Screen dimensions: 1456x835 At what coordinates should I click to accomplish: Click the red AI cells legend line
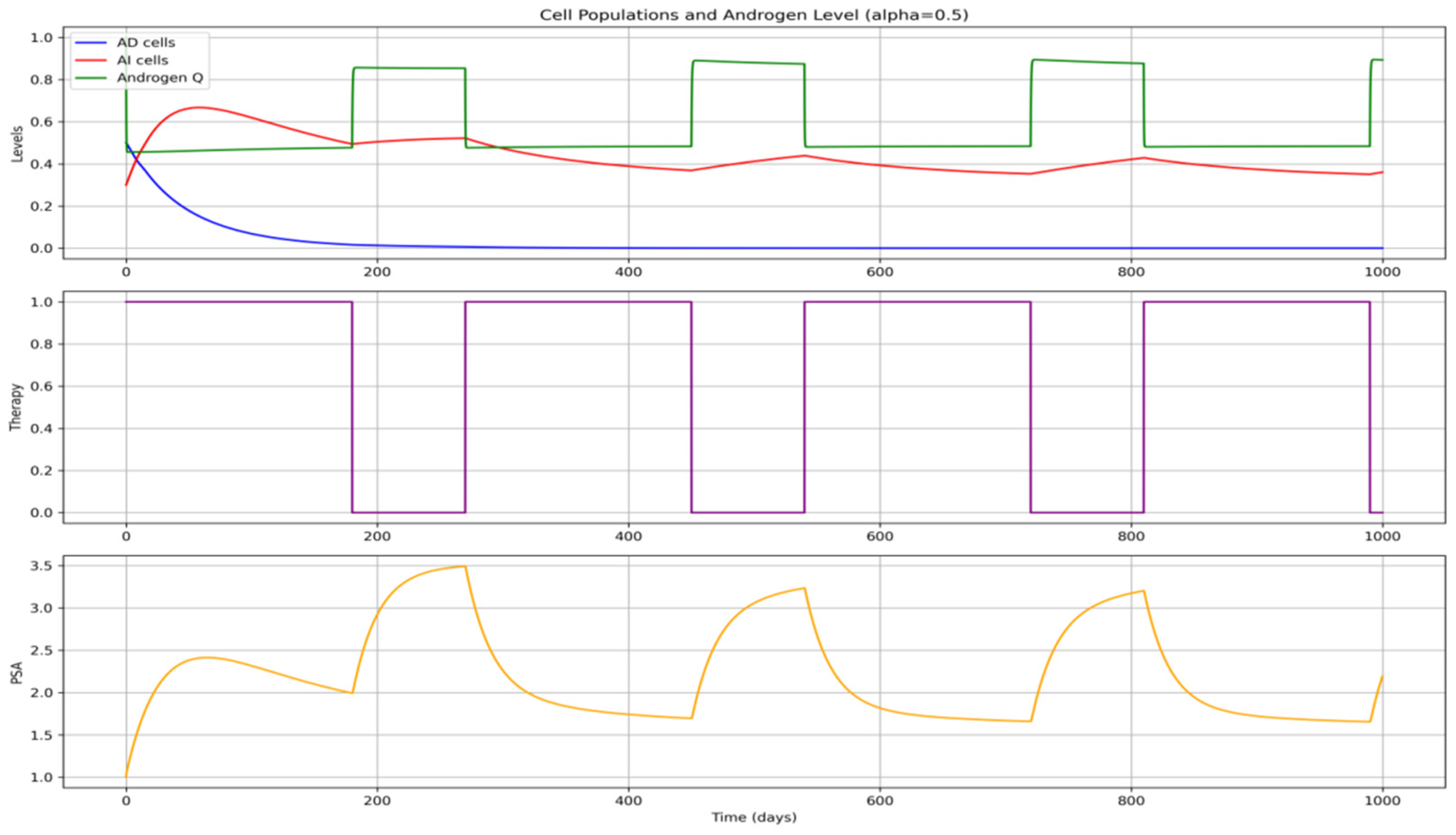click(x=91, y=60)
